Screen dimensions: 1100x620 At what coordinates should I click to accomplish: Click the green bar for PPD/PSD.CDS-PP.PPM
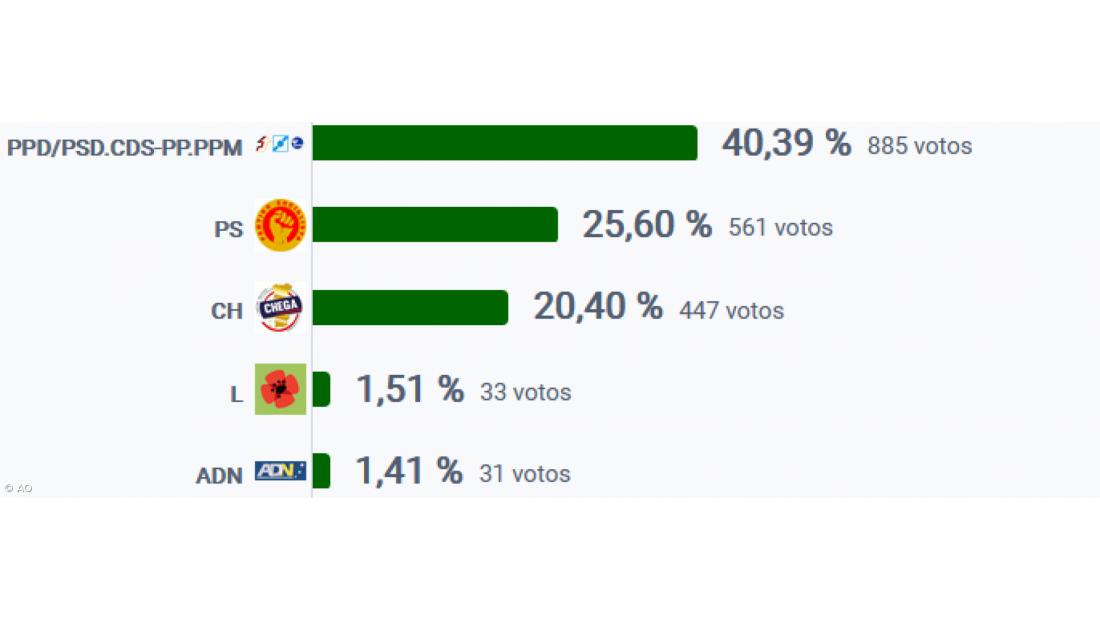[504, 143]
